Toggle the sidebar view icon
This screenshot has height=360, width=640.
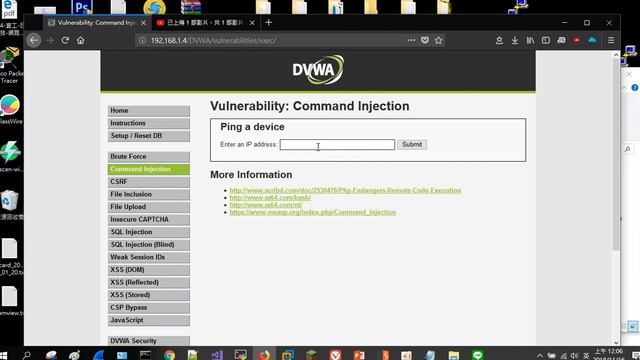tap(546, 40)
